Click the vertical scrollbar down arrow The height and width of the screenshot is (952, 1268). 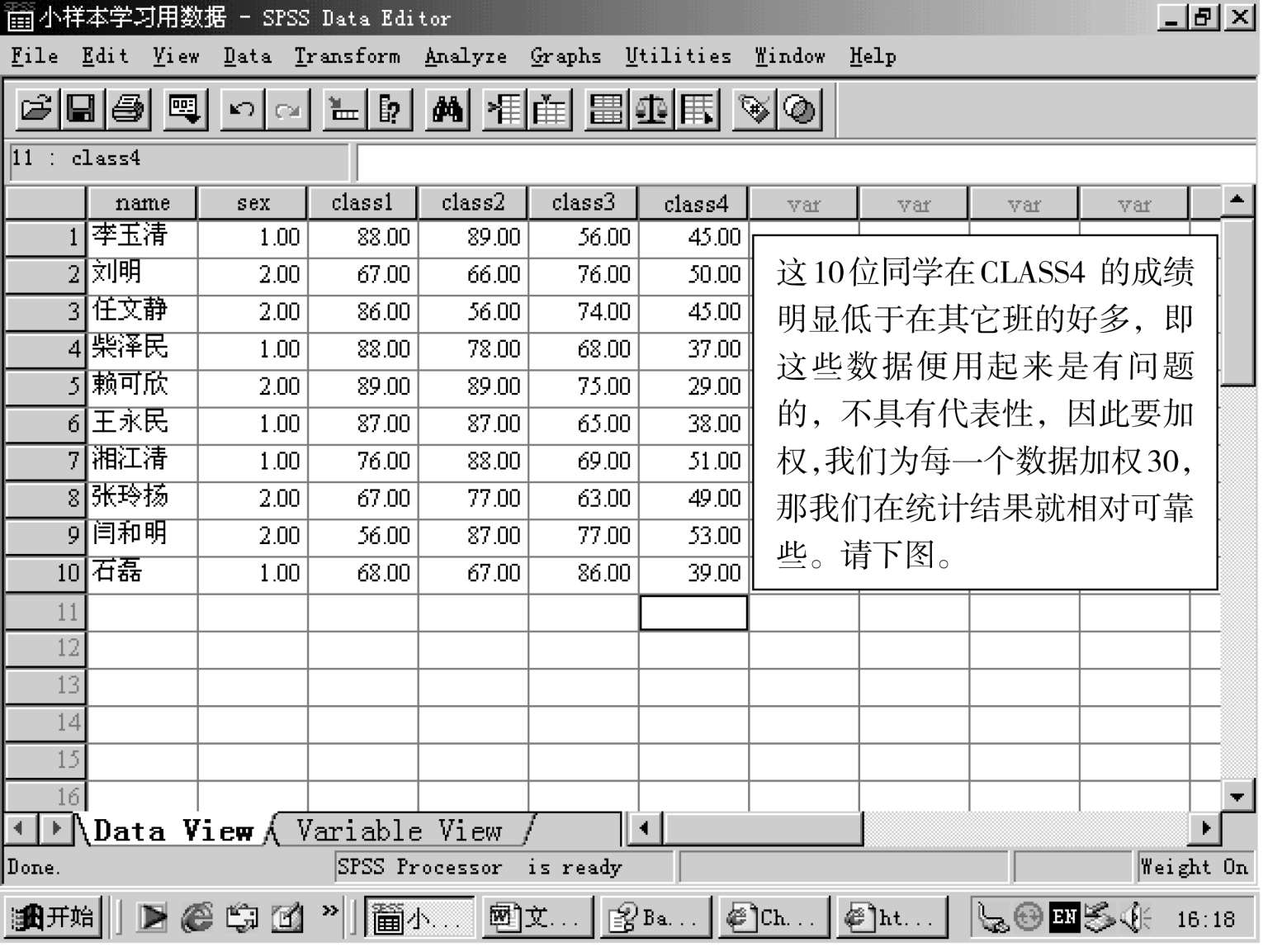[1237, 797]
